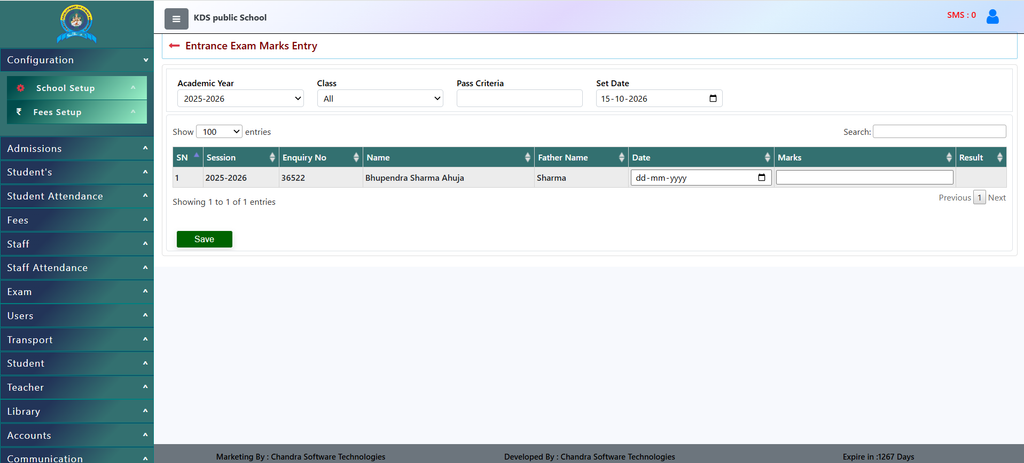
Task: Open the Library sidebar menu
Action: 77,411
